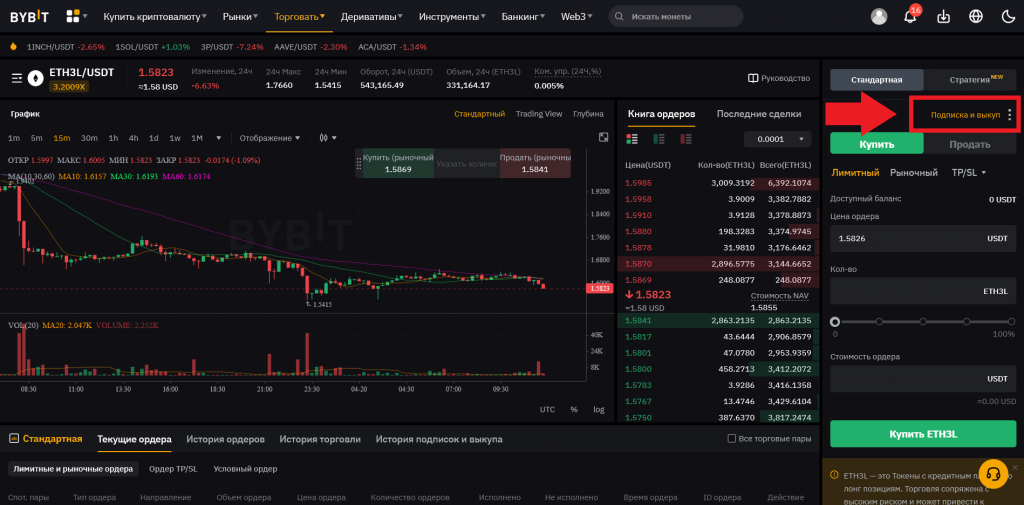Expand the chart to fullscreen
The image size is (1024, 505).
603,138
